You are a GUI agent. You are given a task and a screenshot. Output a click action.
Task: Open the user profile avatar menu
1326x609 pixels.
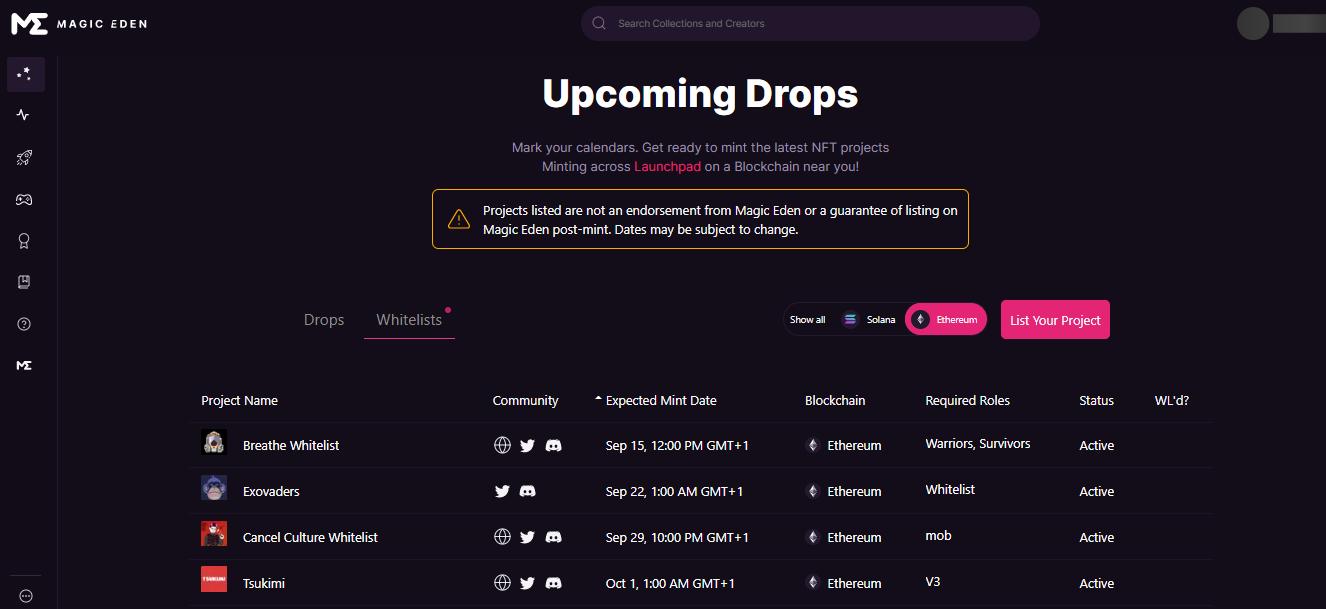point(1253,24)
